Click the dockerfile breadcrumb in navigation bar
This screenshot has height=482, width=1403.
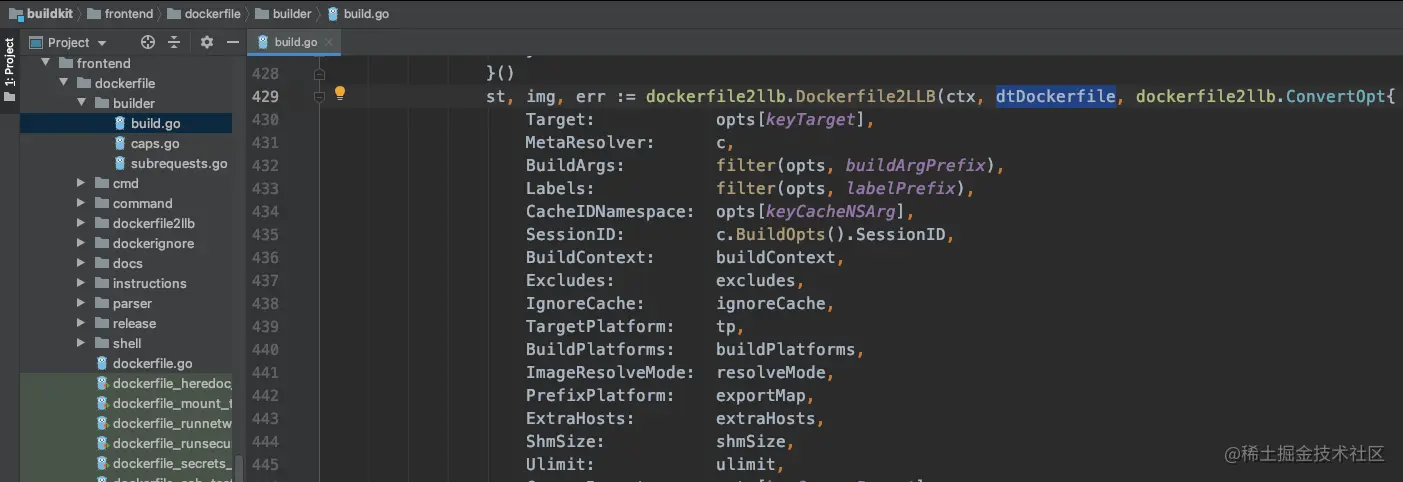pos(205,13)
